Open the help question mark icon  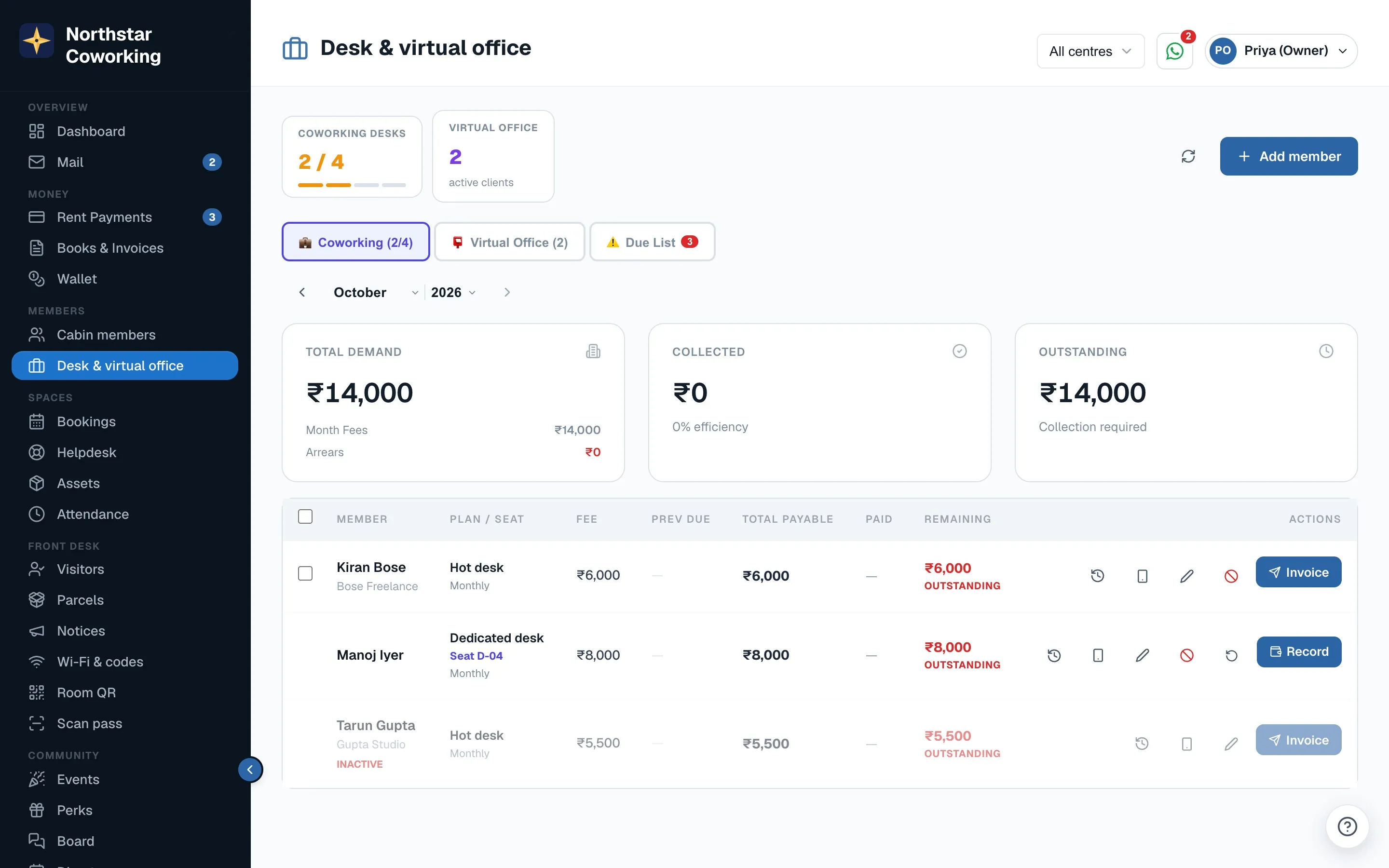tap(1347, 826)
